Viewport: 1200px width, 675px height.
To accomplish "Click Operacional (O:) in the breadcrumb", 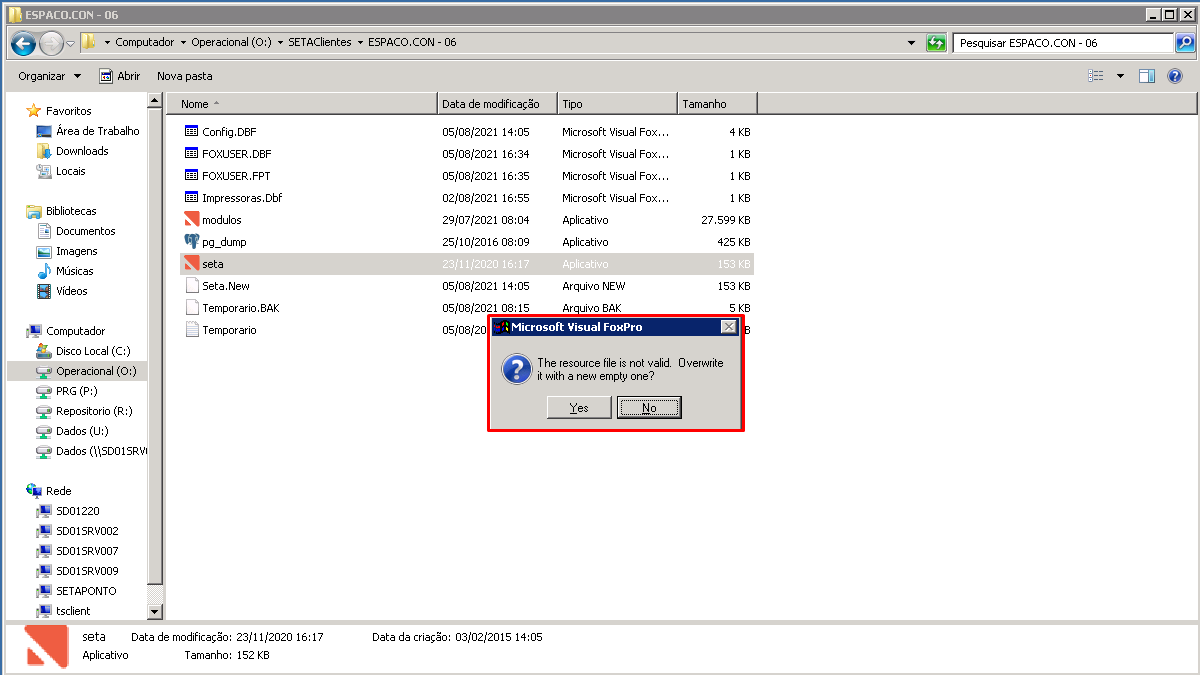I will point(231,43).
